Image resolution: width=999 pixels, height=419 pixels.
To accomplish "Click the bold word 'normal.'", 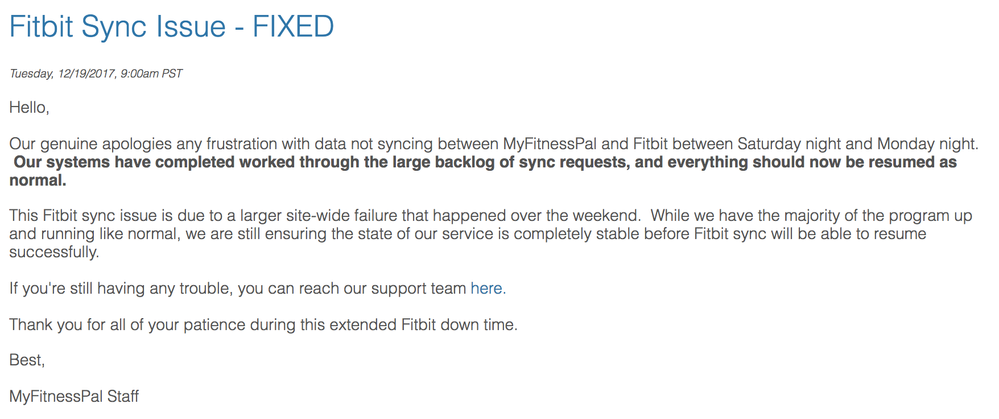I will click(x=38, y=181).
